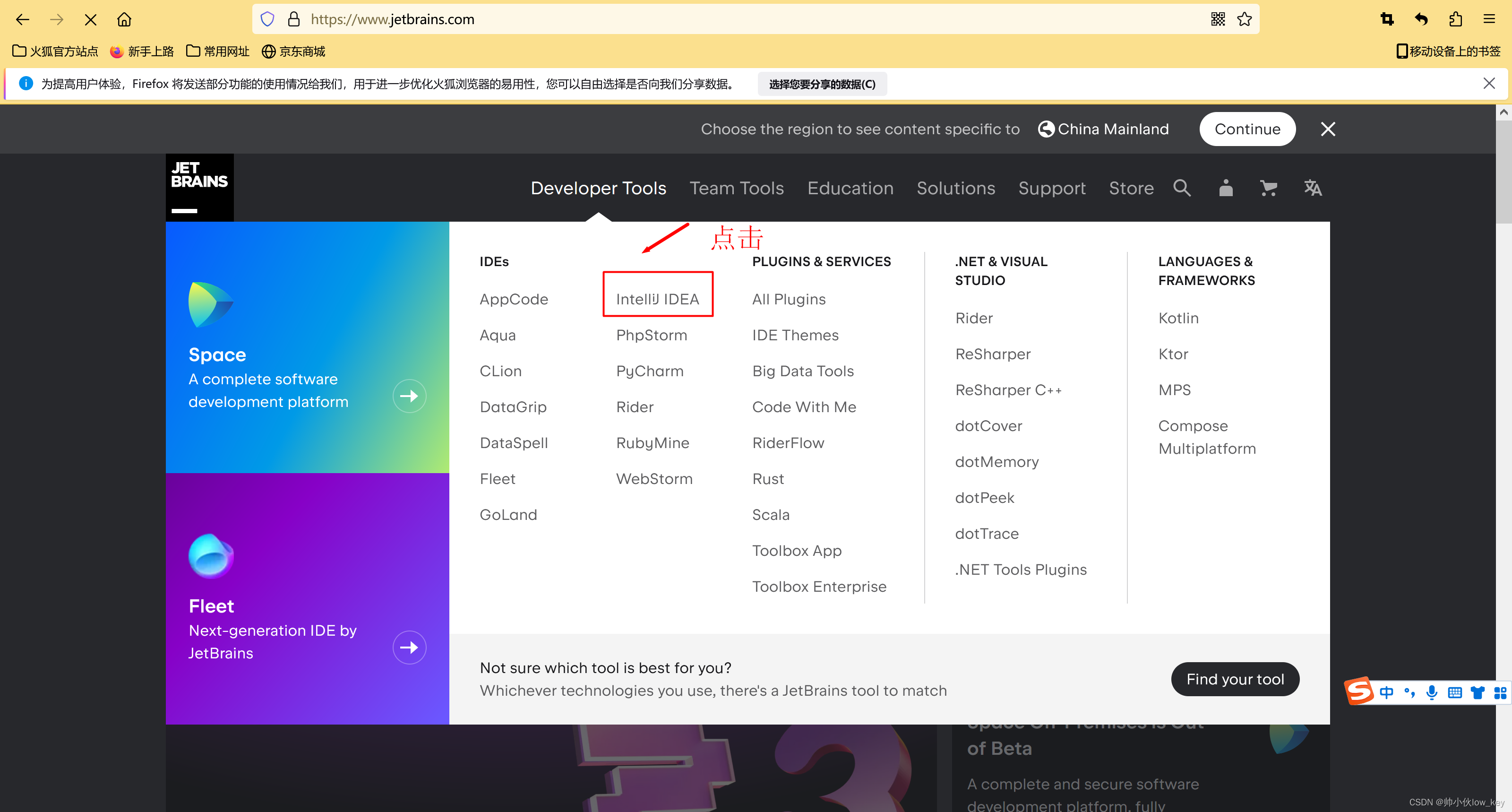Click the 选择您要分享的数据 button
The width and height of the screenshot is (1512, 812).
pyautogui.click(x=822, y=84)
